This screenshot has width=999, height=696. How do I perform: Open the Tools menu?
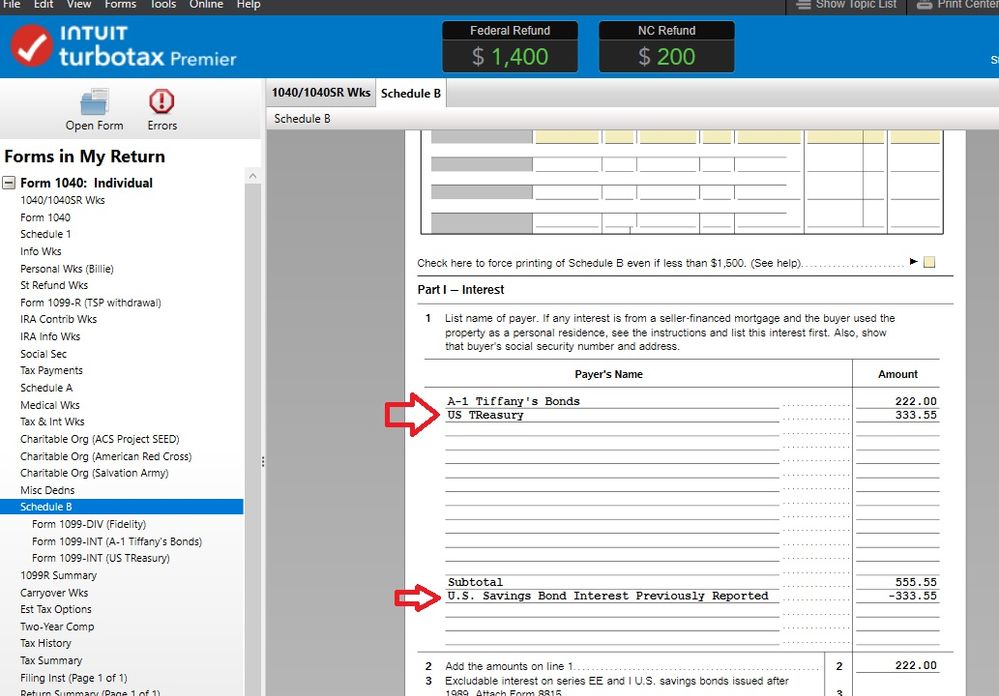162,4
